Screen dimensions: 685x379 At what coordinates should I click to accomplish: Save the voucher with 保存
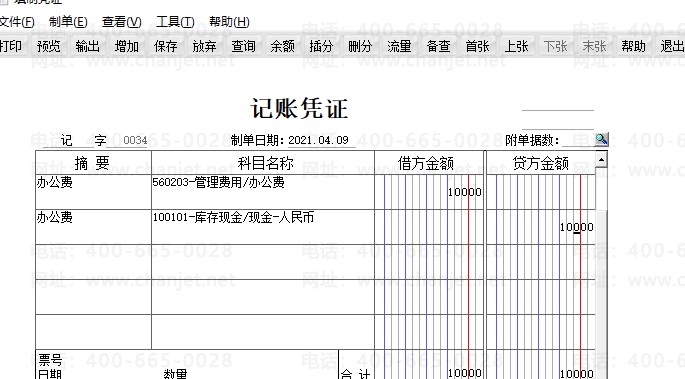(166, 46)
